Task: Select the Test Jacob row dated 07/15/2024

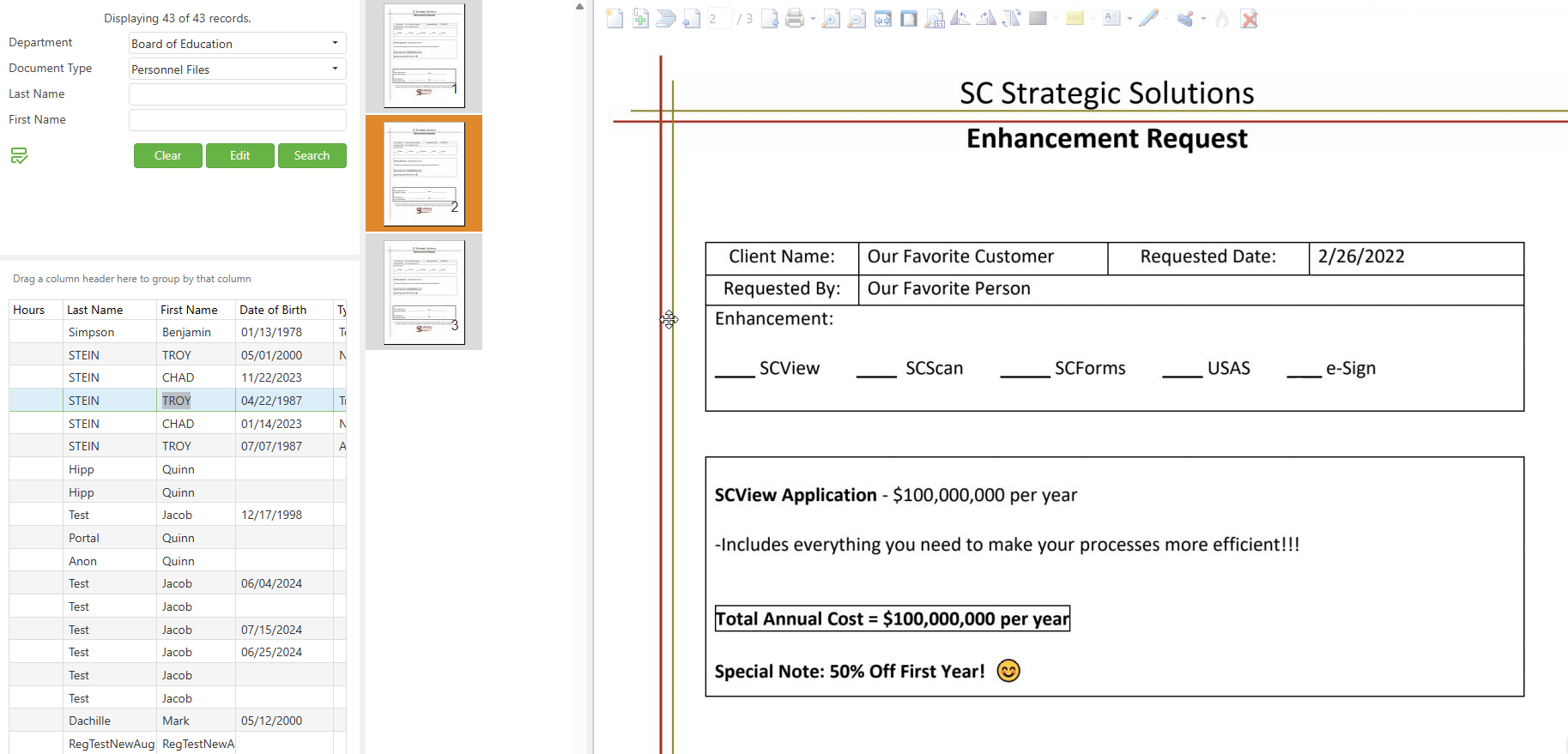Action: click(x=178, y=630)
